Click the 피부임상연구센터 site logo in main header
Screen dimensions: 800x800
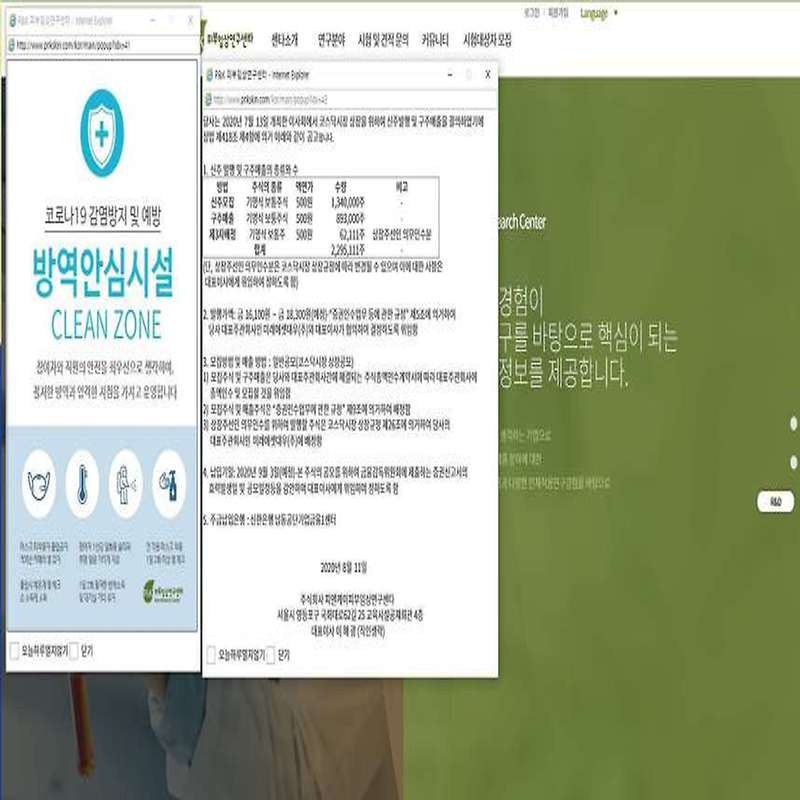(x=227, y=39)
